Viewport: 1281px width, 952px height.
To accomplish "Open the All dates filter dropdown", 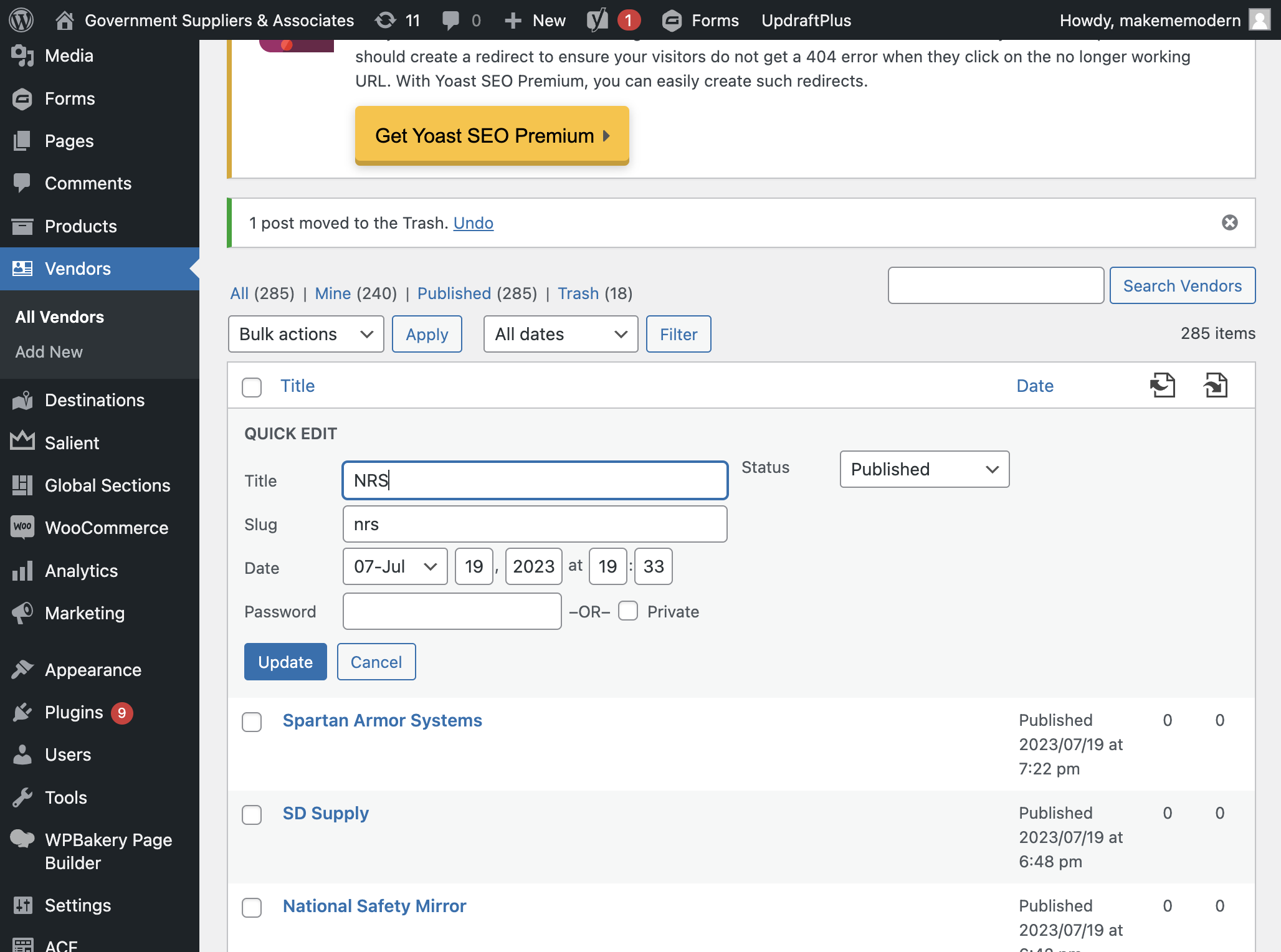I will (x=561, y=334).
